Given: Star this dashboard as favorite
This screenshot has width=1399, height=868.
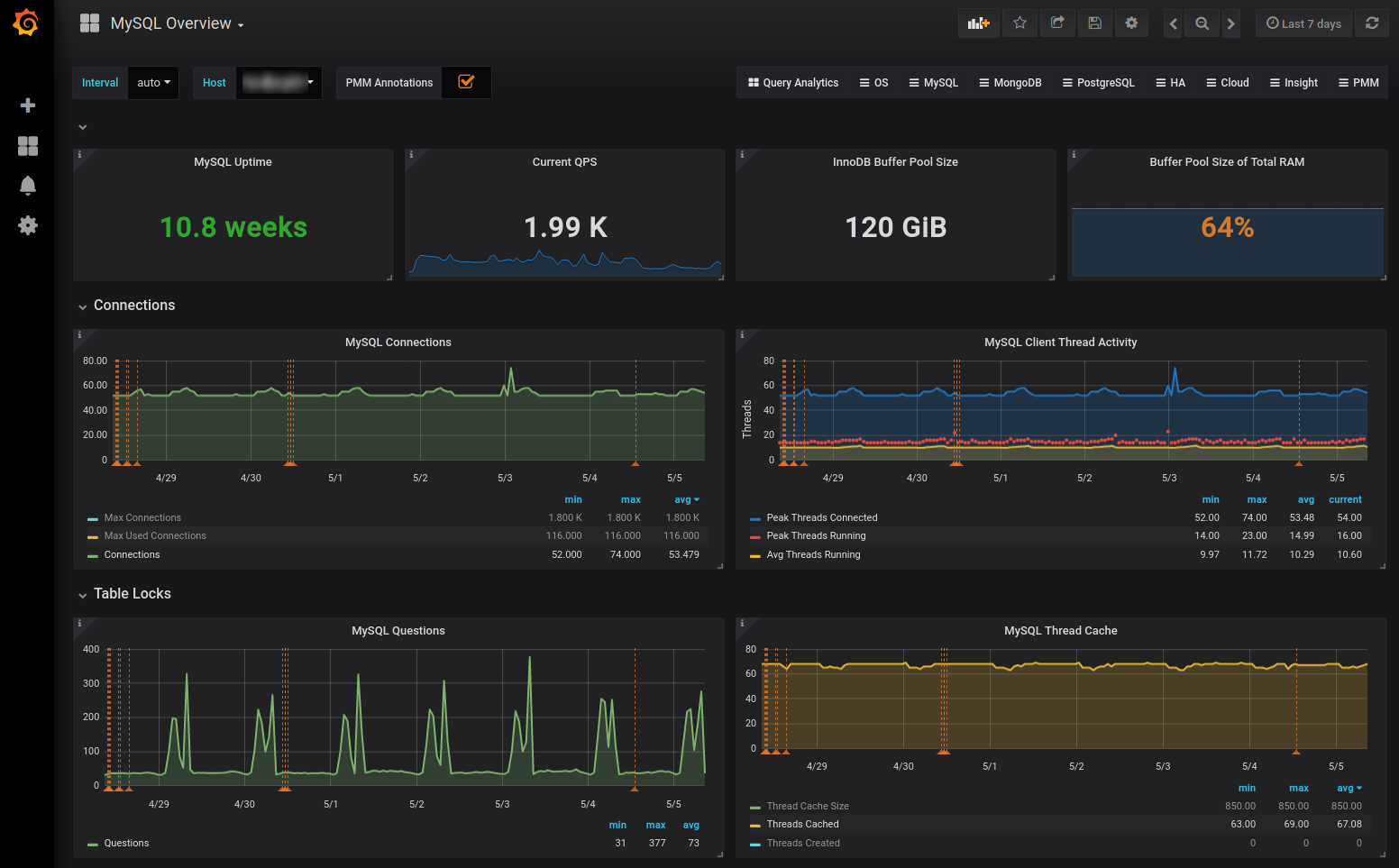Looking at the screenshot, I should [x=1020, y=23].
